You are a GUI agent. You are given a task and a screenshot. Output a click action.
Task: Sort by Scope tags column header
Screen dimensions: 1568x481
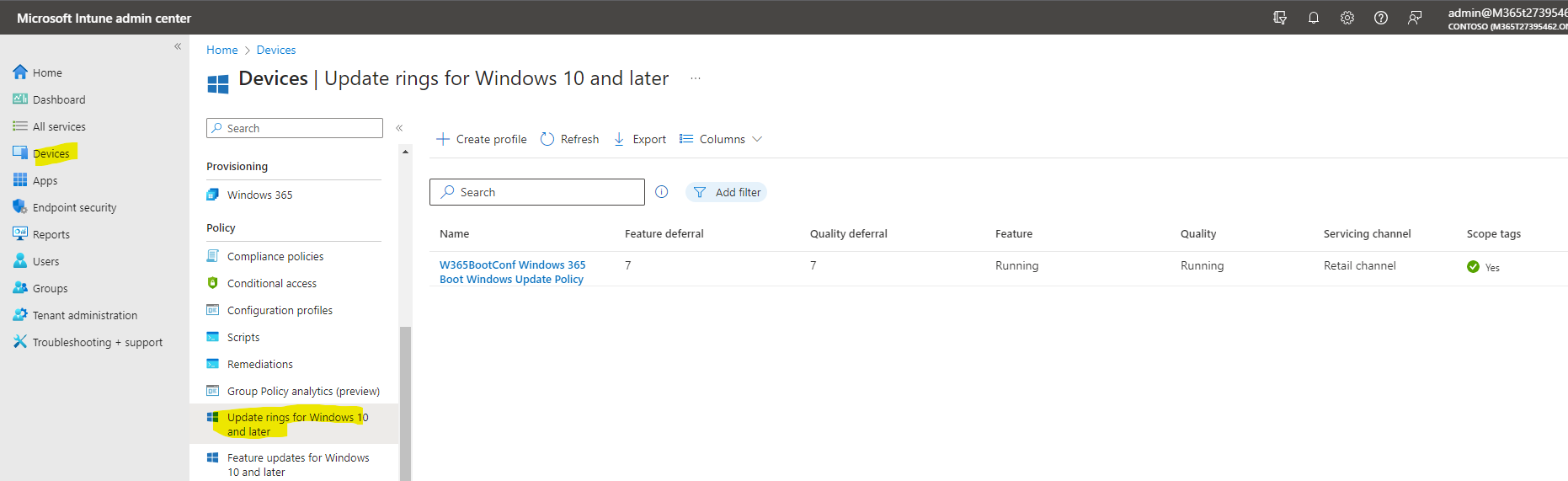click(x=1494, y=233)
